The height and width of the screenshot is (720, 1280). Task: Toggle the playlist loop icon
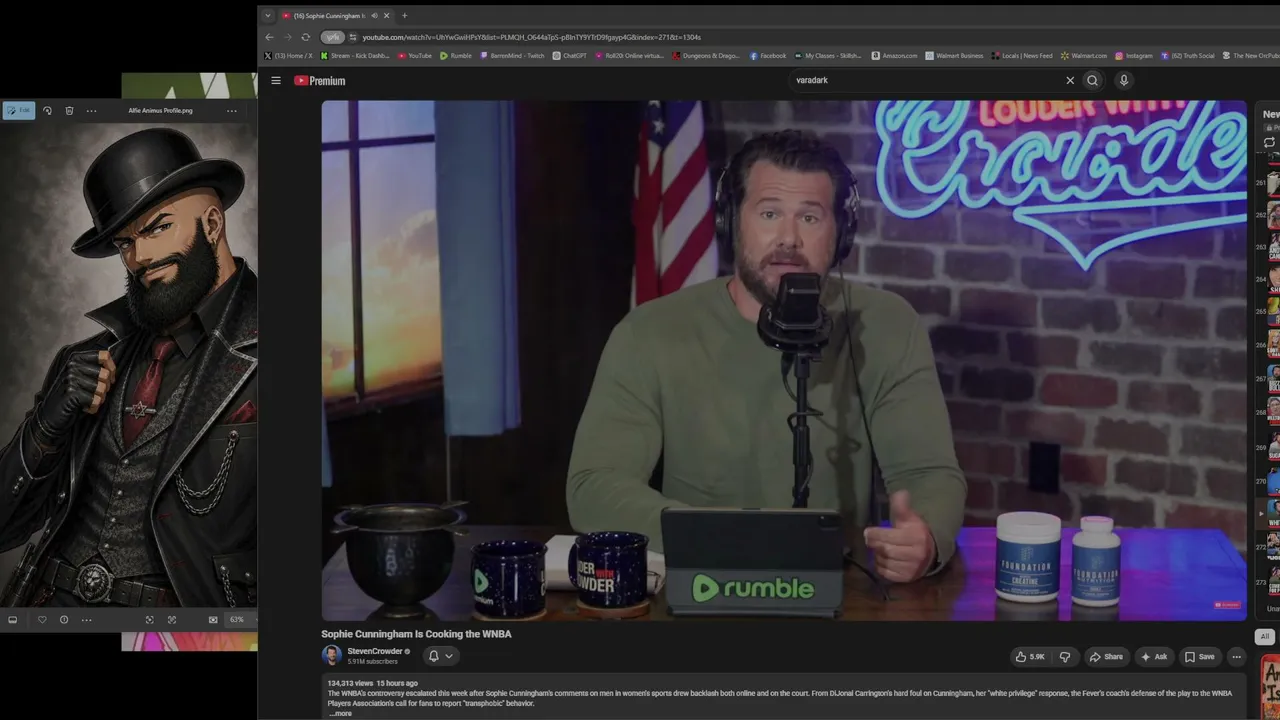point(1270,143)
